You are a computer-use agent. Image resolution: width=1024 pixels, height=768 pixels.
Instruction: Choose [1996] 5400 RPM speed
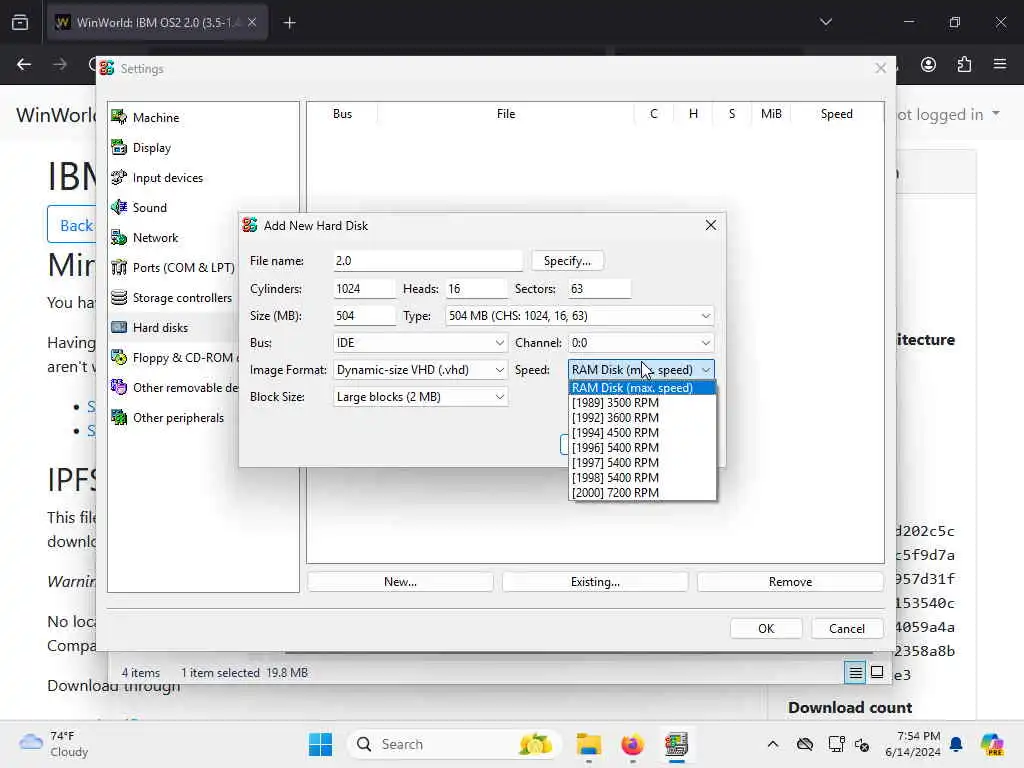642,448
